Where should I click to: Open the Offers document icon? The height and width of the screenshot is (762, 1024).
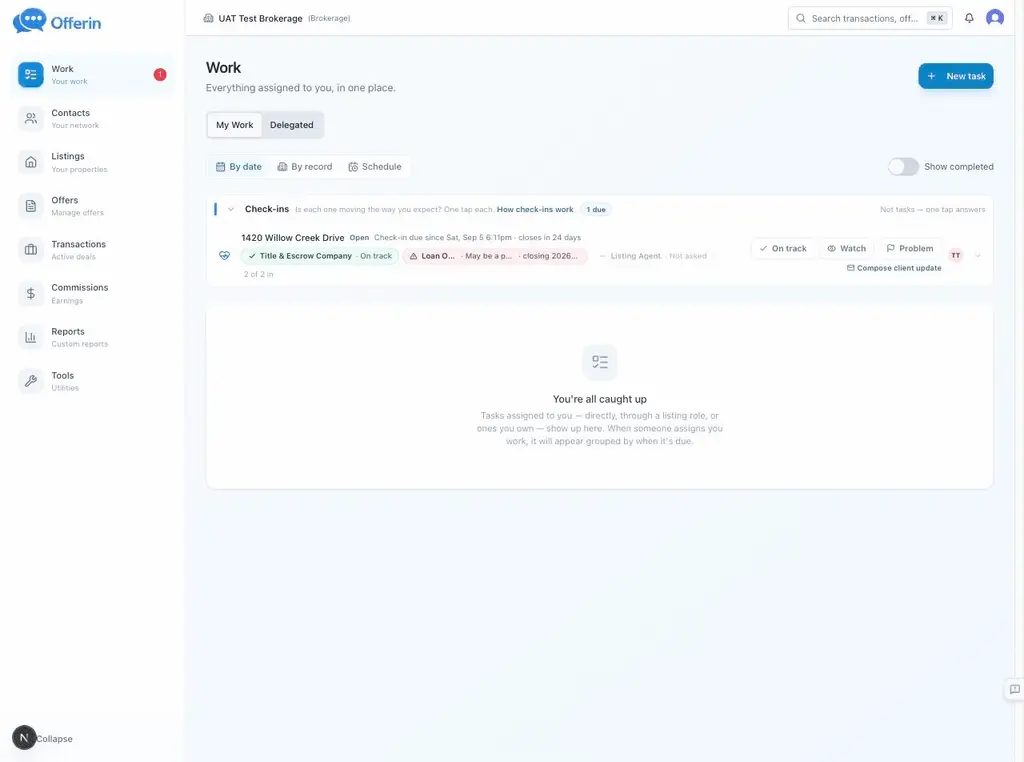[x=31, y=206]
